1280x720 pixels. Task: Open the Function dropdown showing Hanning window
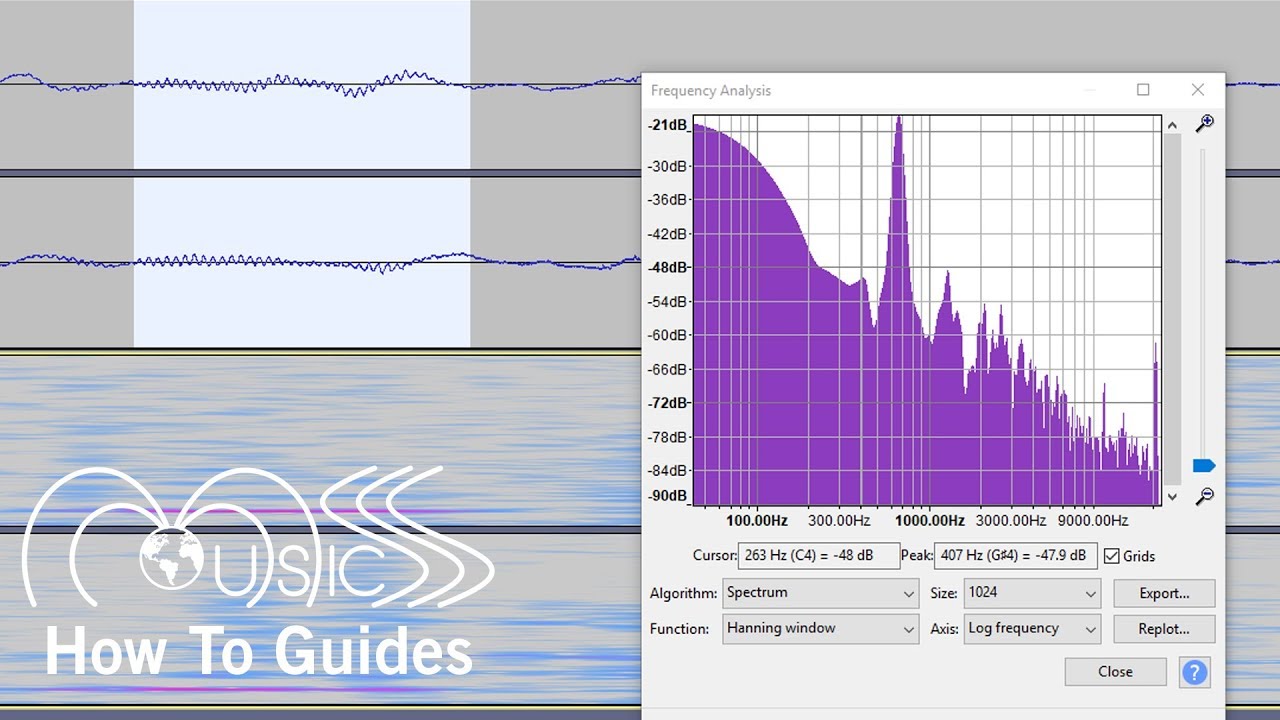click(820, 629)
